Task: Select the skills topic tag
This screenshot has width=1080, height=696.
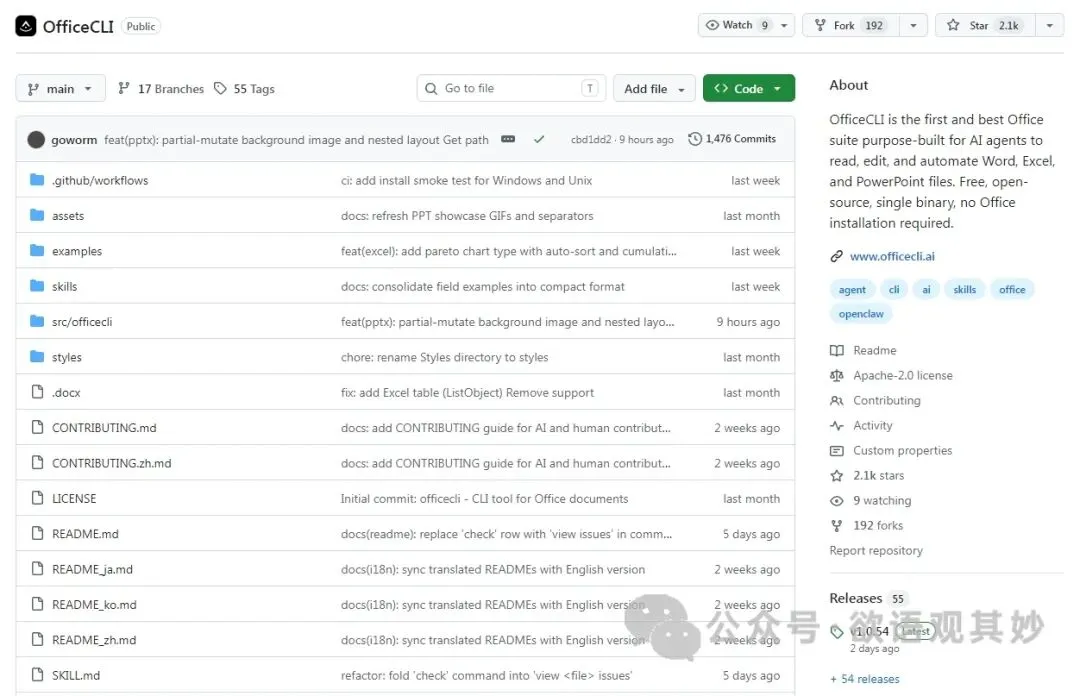Action: point(964,289)
